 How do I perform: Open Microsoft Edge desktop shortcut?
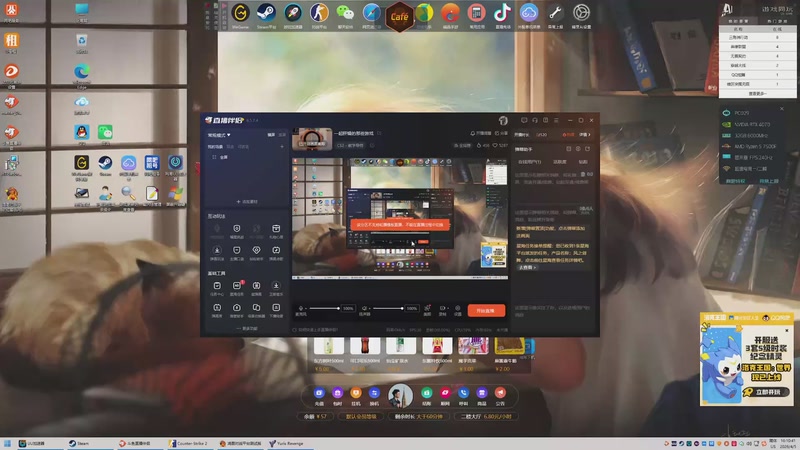(82, 71)
